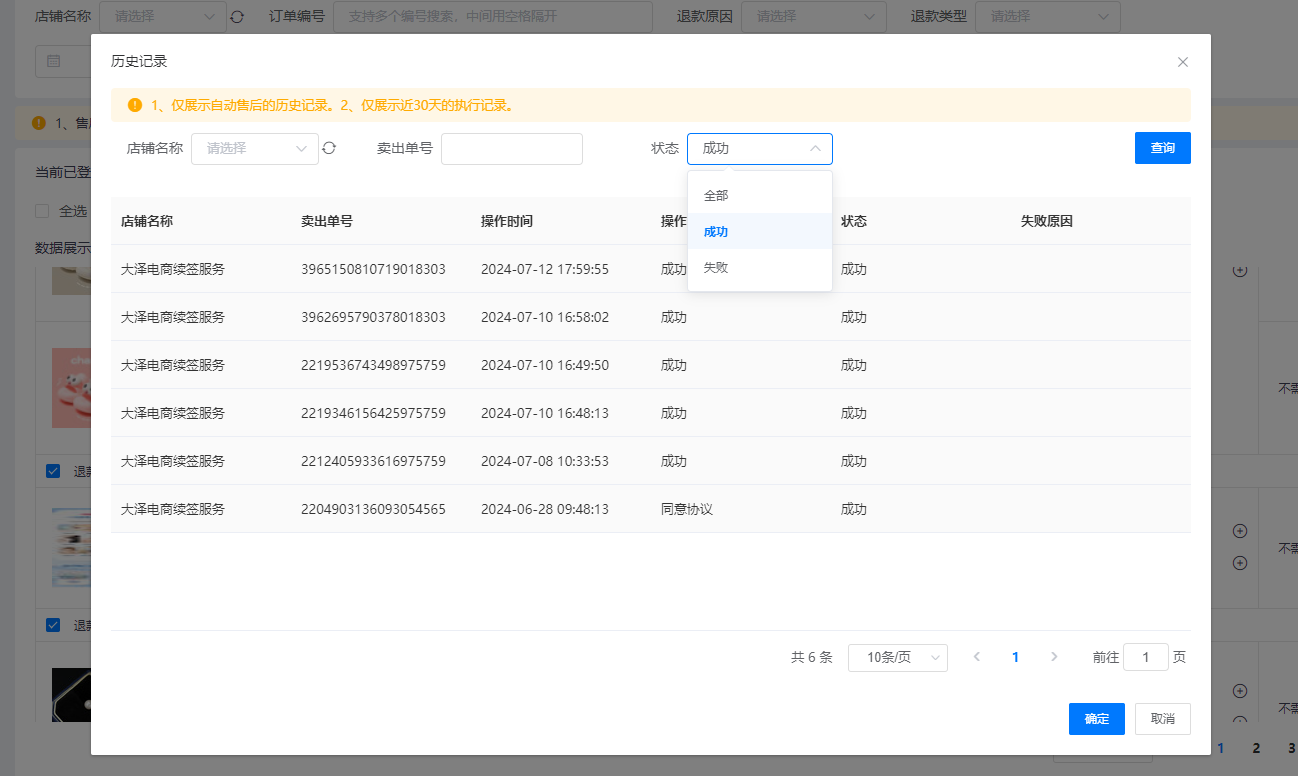Screen dimensions: 1298x776
Task: Click page number 1 in dialog pagination
Action: [x=1015, y=657]
